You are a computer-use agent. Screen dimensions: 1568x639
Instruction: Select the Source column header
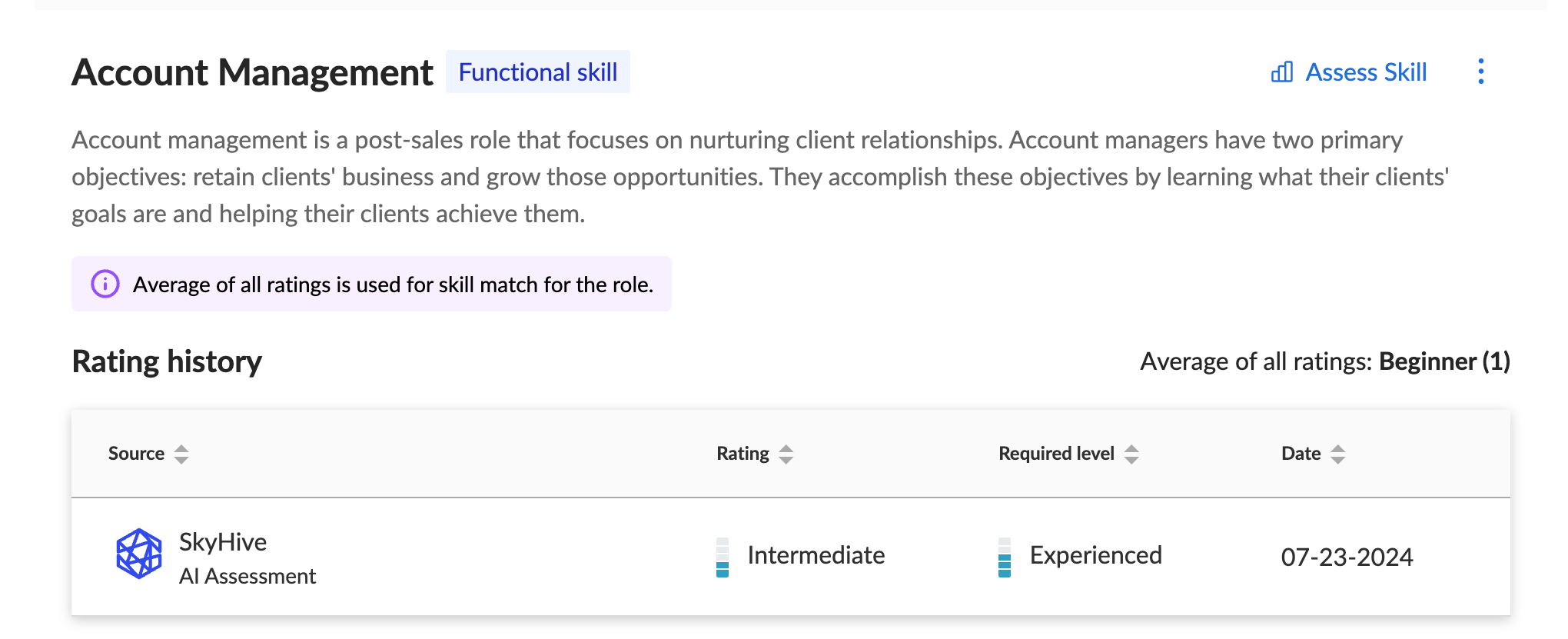tap(136, 454)
